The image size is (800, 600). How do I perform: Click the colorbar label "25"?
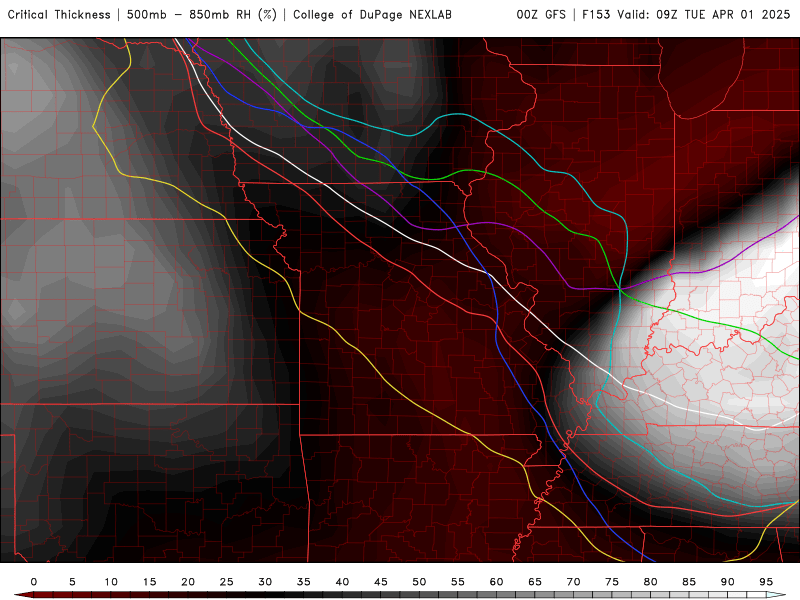pos(227,582)
